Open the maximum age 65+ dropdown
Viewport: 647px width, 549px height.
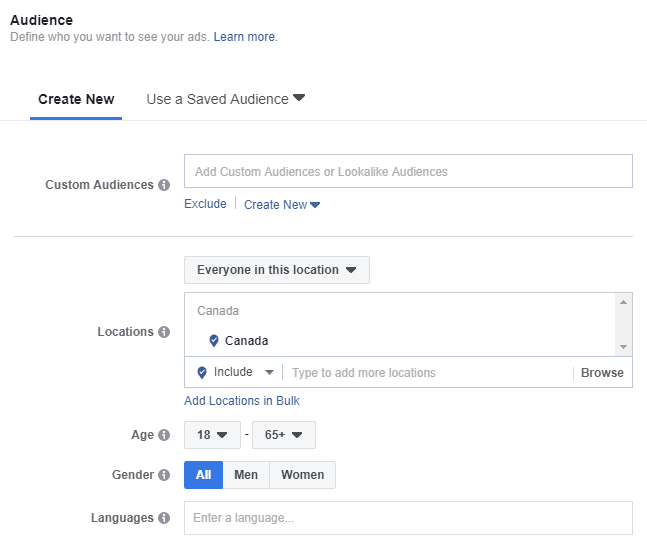[284, 435]
